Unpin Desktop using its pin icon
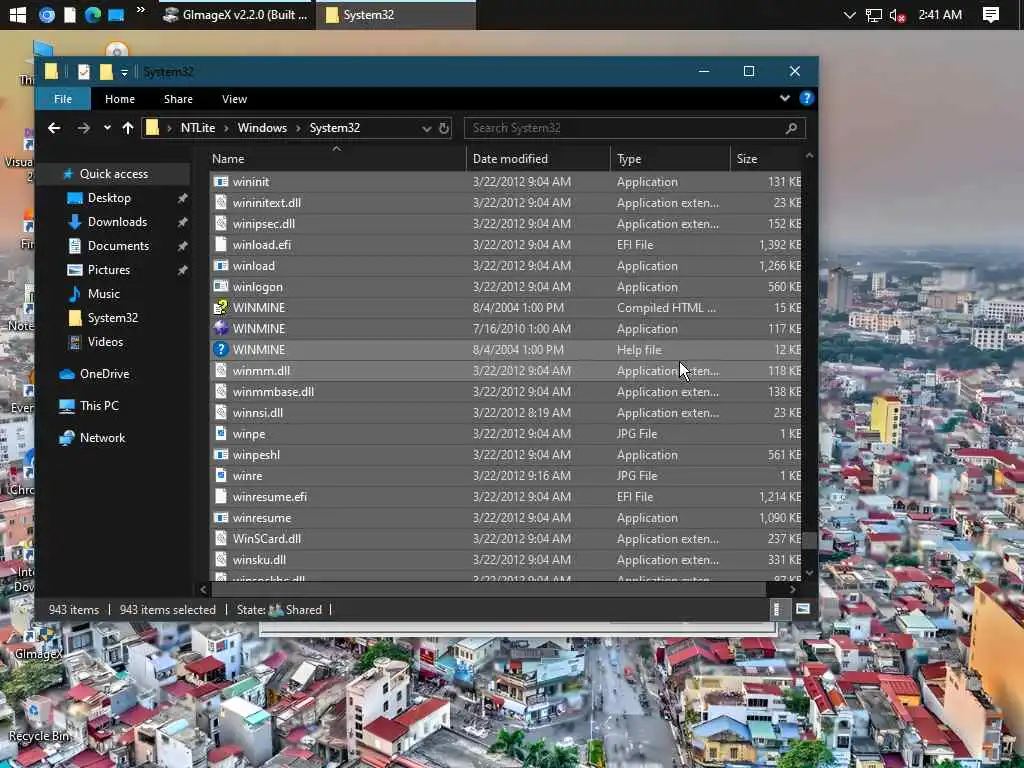1024x768 pixels. 182,198
